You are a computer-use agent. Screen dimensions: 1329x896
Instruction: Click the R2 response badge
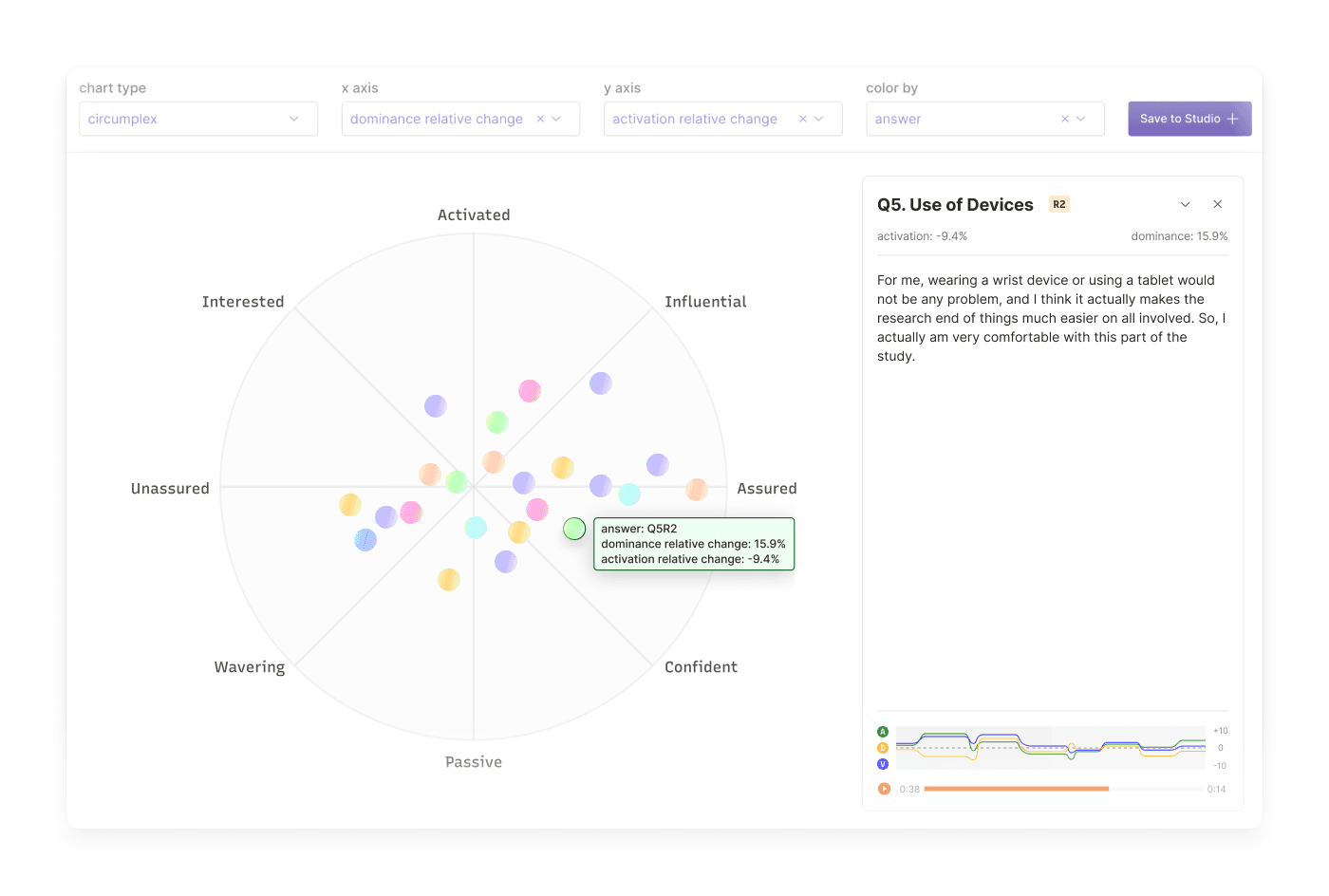[x=1059, y=203]
